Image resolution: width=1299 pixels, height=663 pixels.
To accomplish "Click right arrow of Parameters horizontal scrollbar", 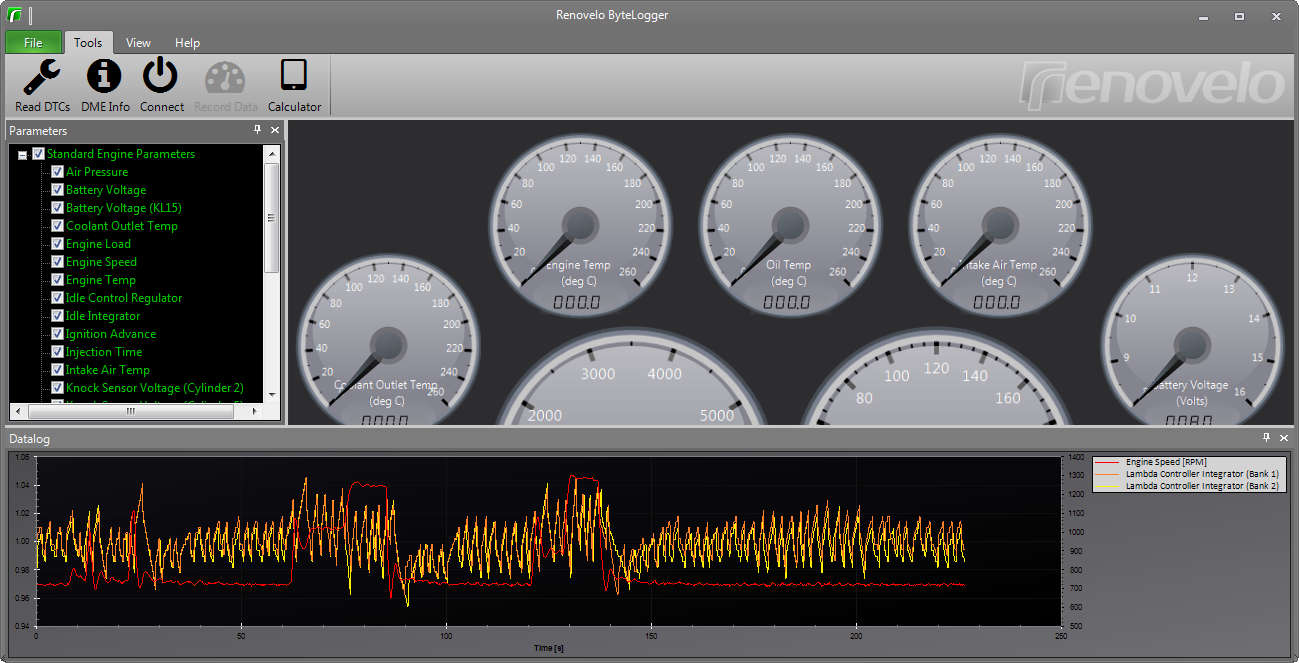I will (x=255, y=411).
